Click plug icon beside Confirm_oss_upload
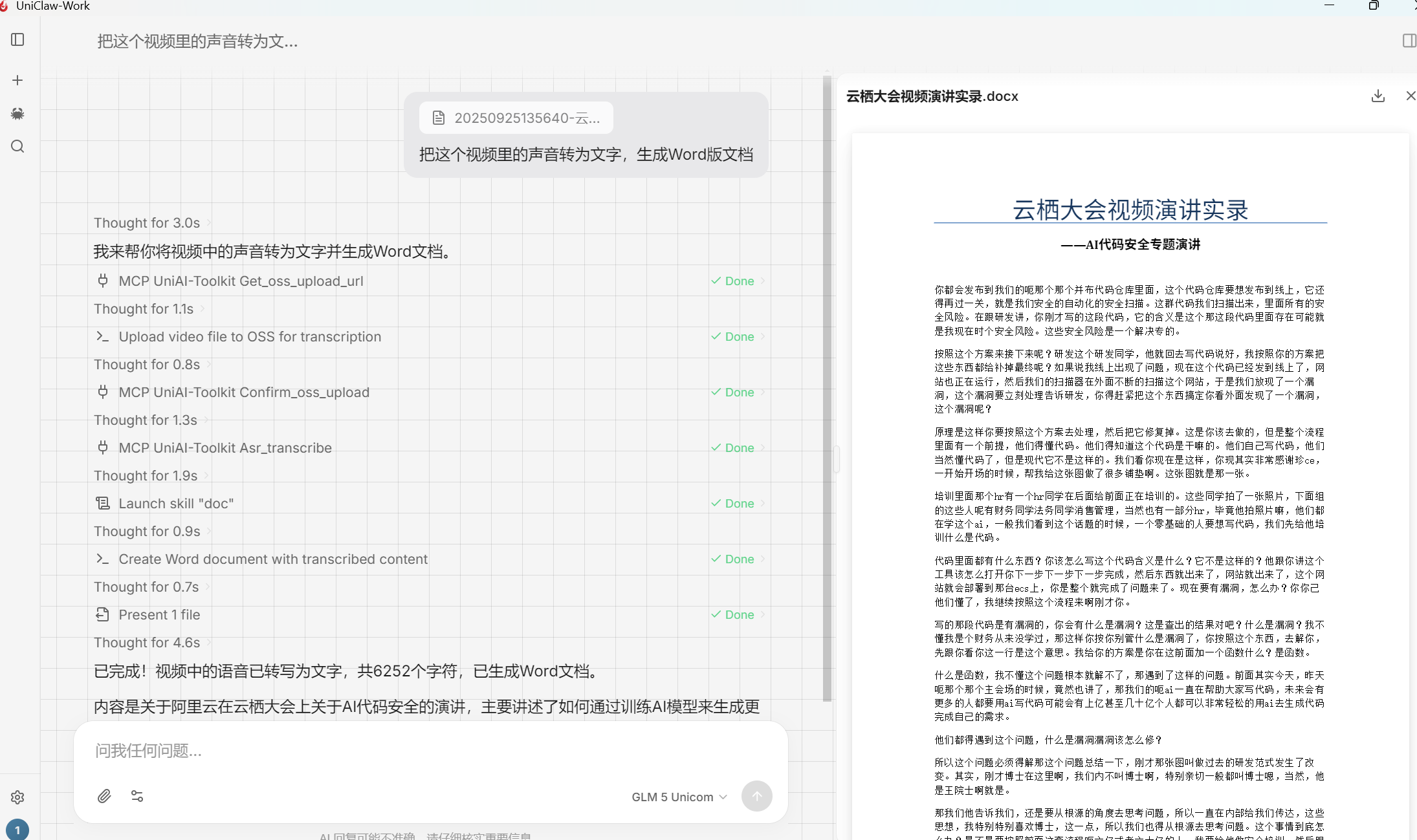 [x=102, y=392]
